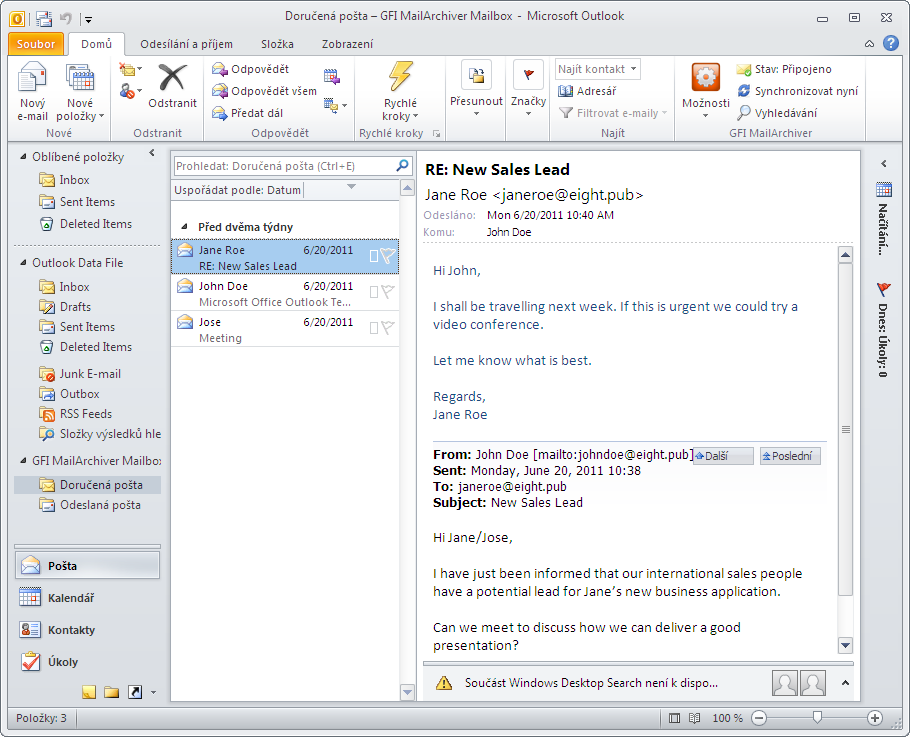This screenshot has width=910, height=737.
Task: Delete message with the Odstranit button
Action: click(172, 86)
